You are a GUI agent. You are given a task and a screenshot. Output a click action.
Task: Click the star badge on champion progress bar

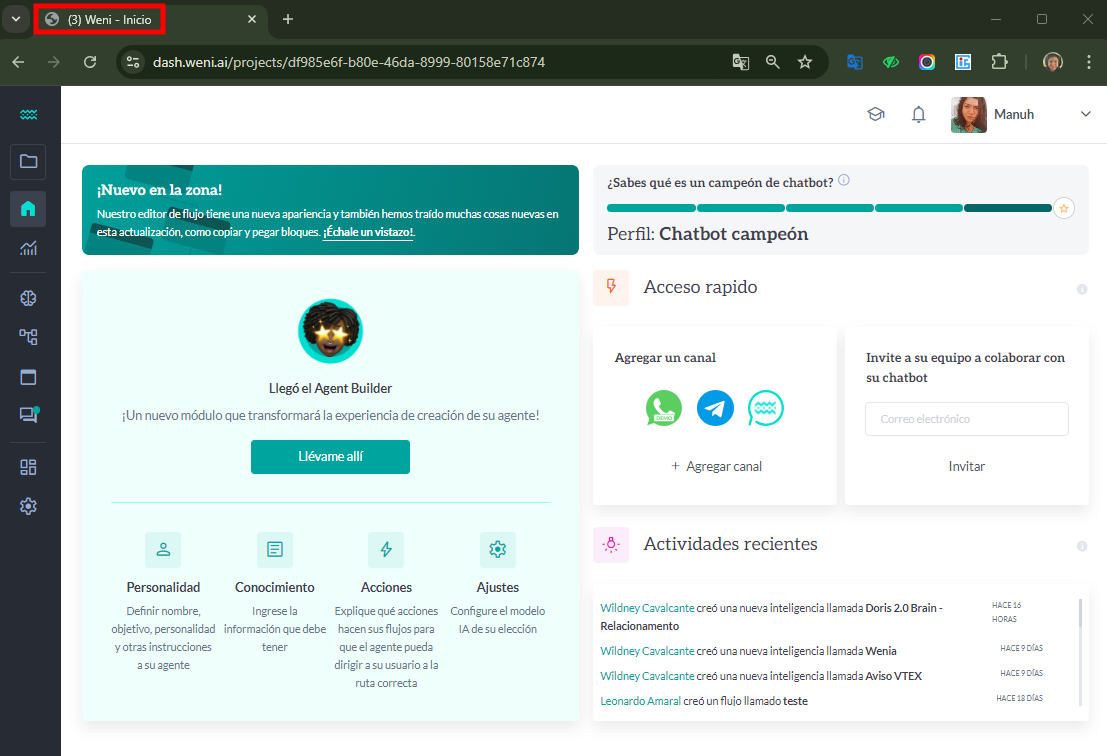(x=1064, y=208)
